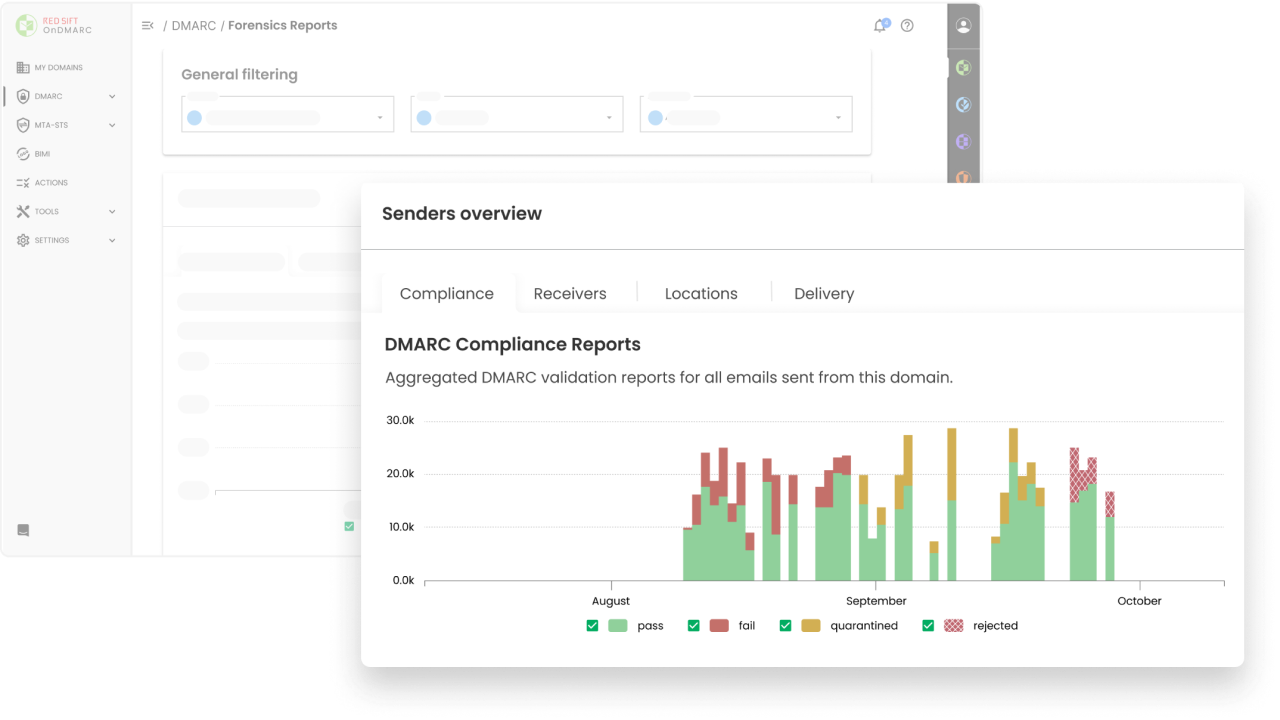This screenshot has height=720, width=1280.
Task: Click the BIMI icon in sidebar
Action: tap(23, 154)
